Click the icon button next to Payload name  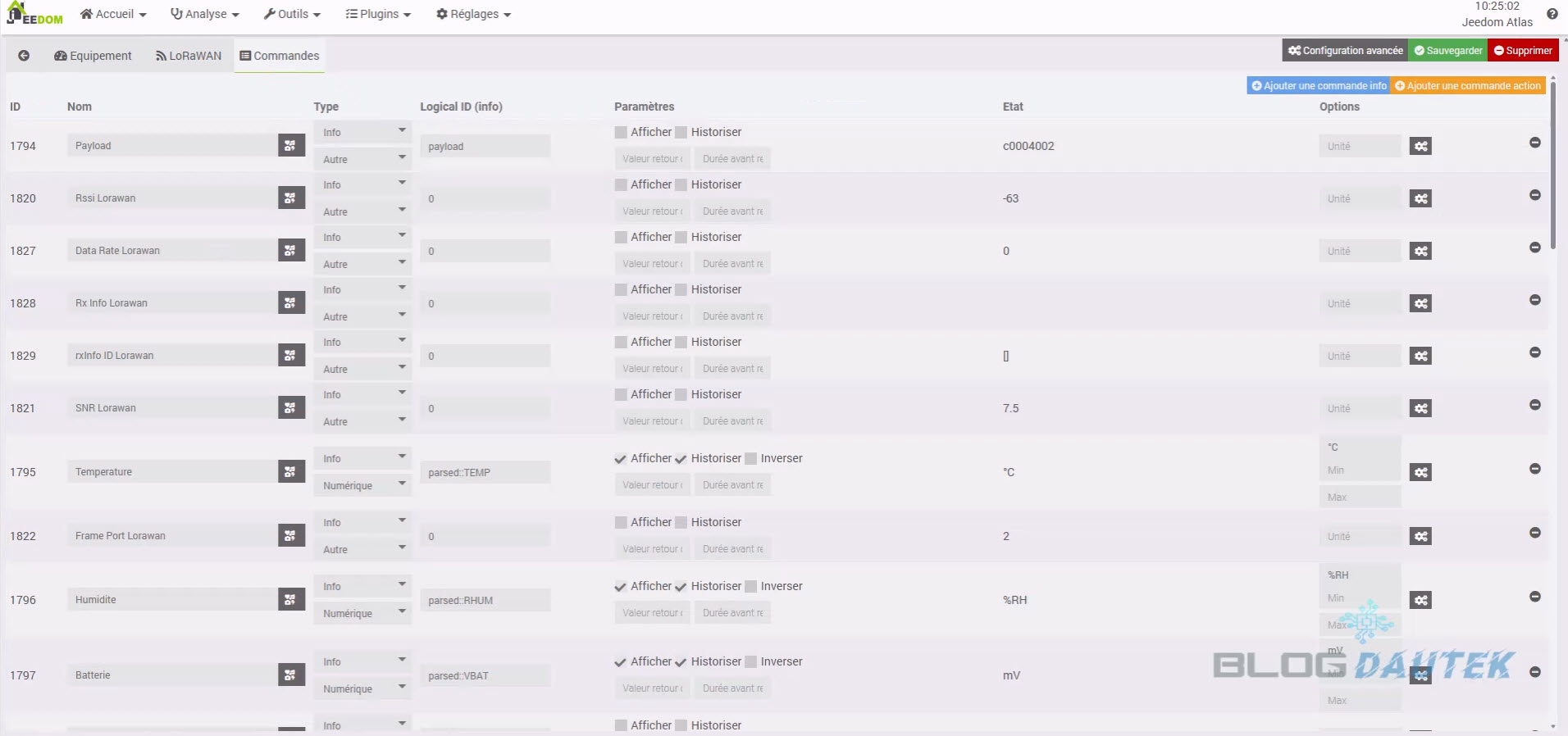coord(290,146)
